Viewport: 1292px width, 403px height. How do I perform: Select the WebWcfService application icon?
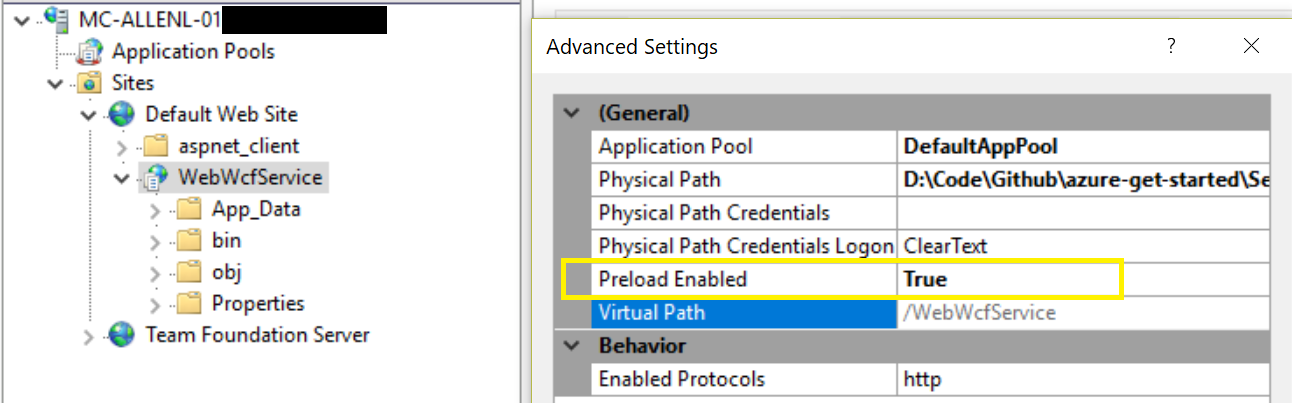tap(156, 178)
